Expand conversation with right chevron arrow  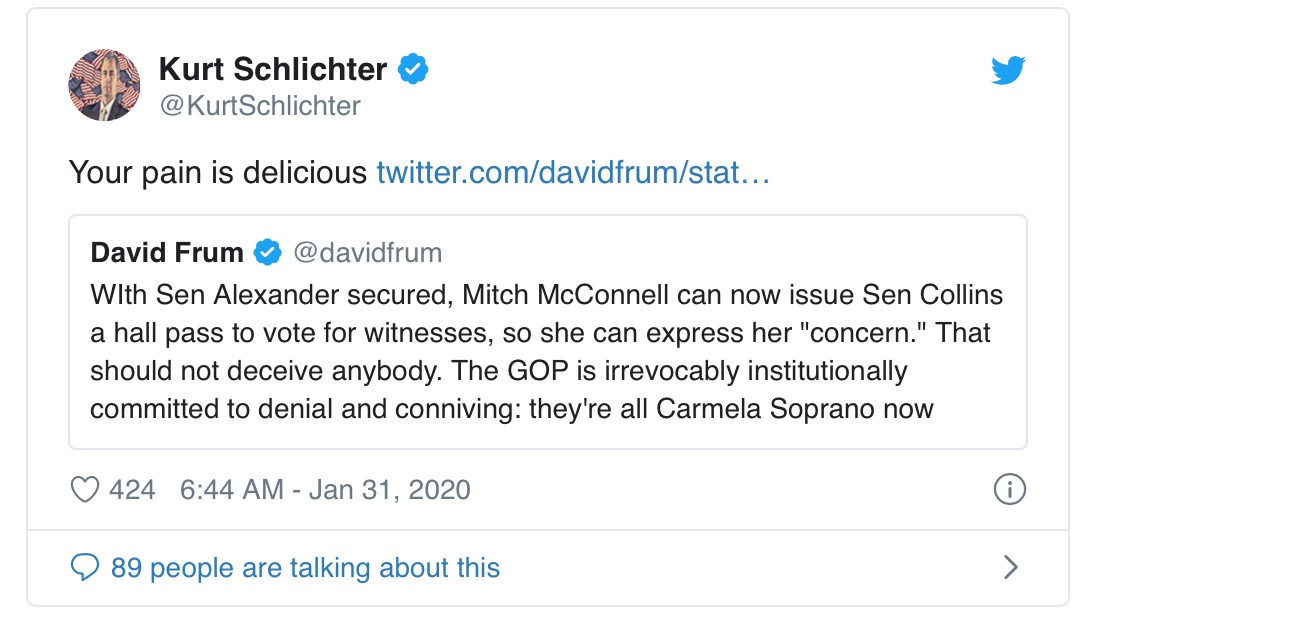click(x=1010, y=568)
